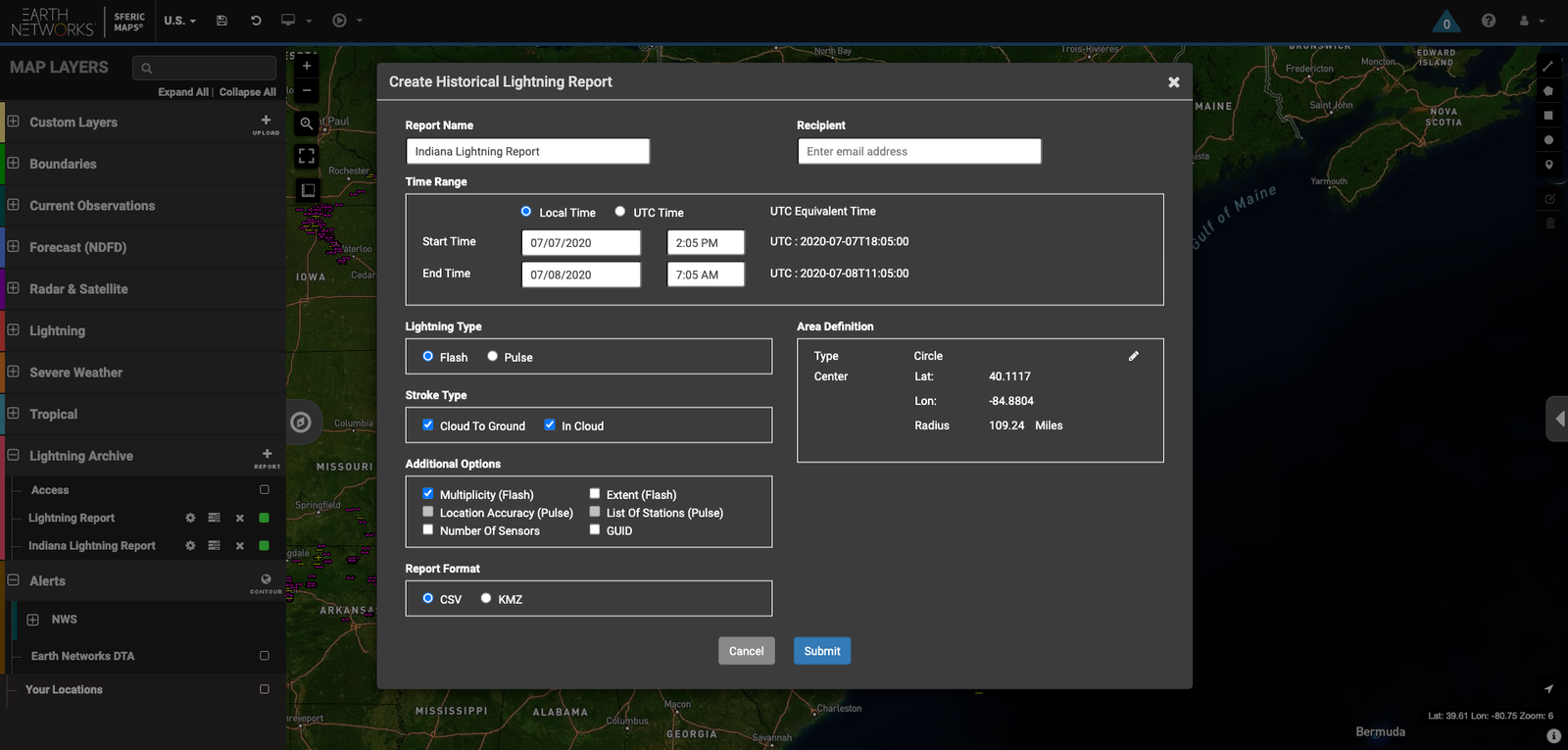Edit Area Definition with pencil icon
Image resolution: width=1568 pixels, height=750 pixels.
click(1134, 356)
